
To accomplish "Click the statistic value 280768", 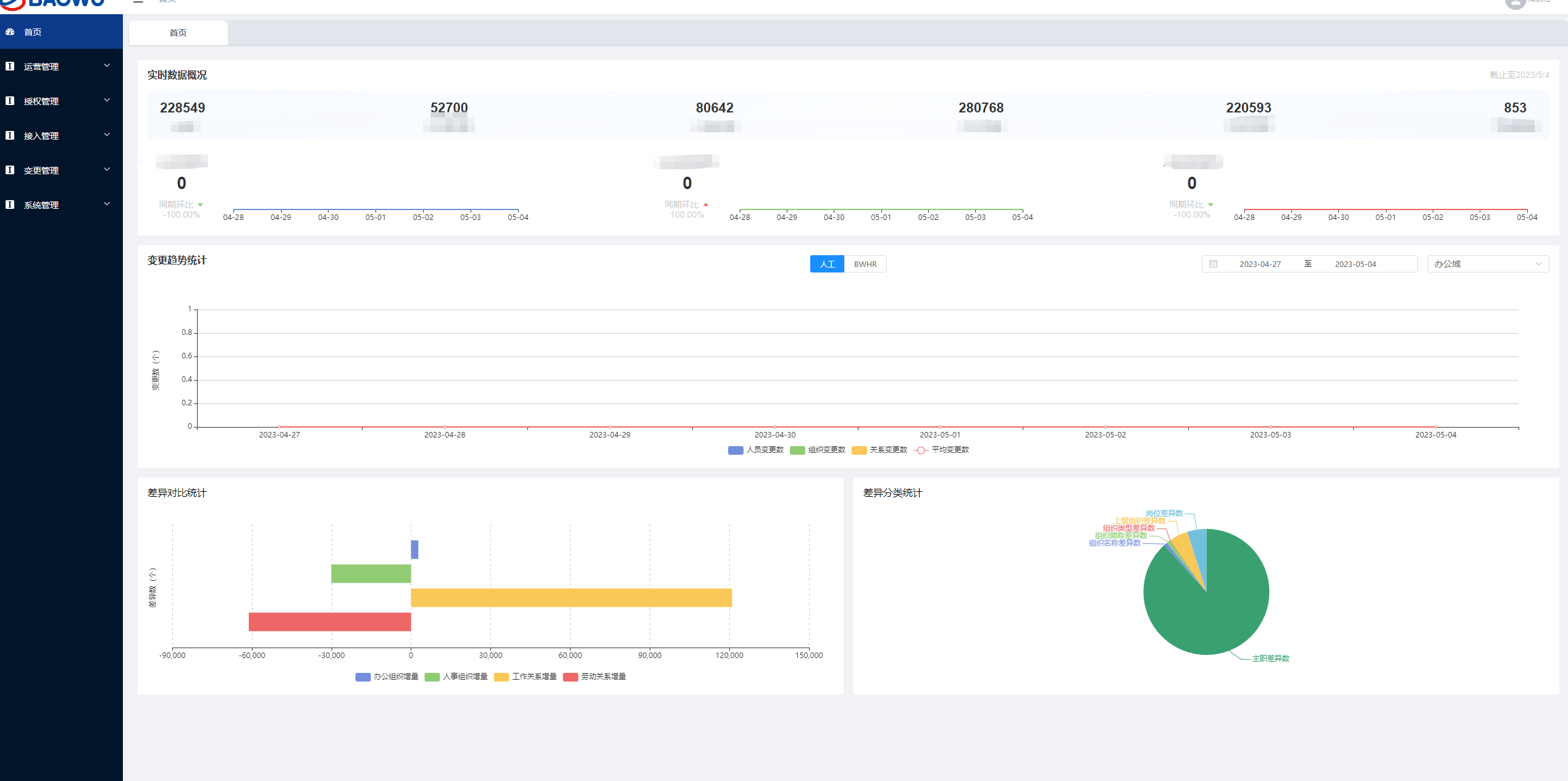I will tap(981, 108).
